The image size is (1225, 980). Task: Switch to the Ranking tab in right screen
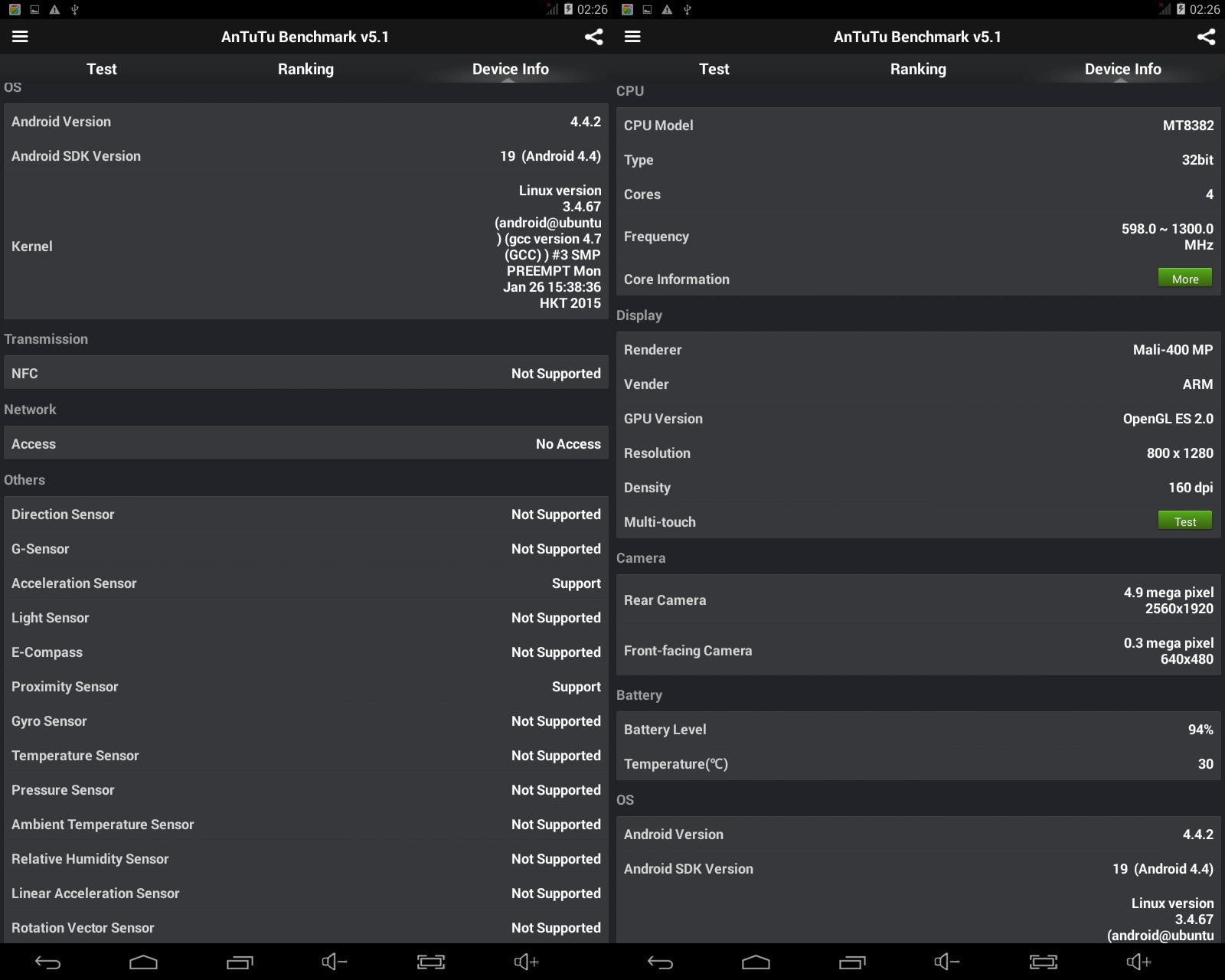pos(918,69)
